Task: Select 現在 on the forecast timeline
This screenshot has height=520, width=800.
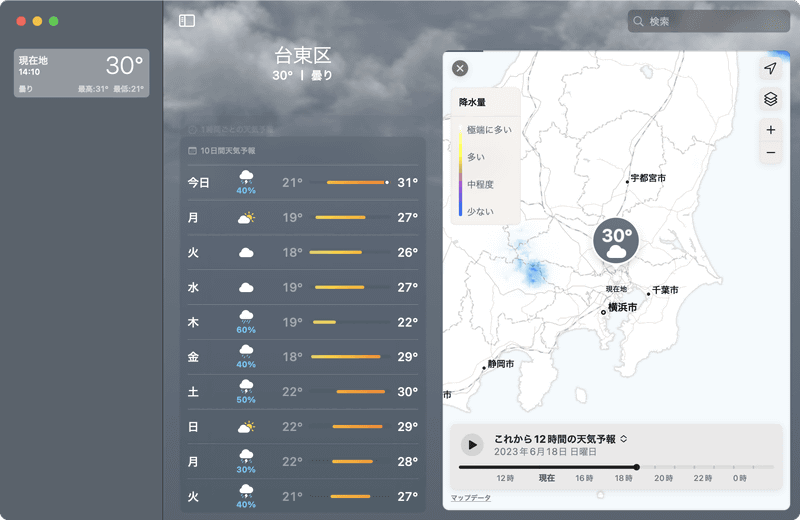Action: [546, 478]
